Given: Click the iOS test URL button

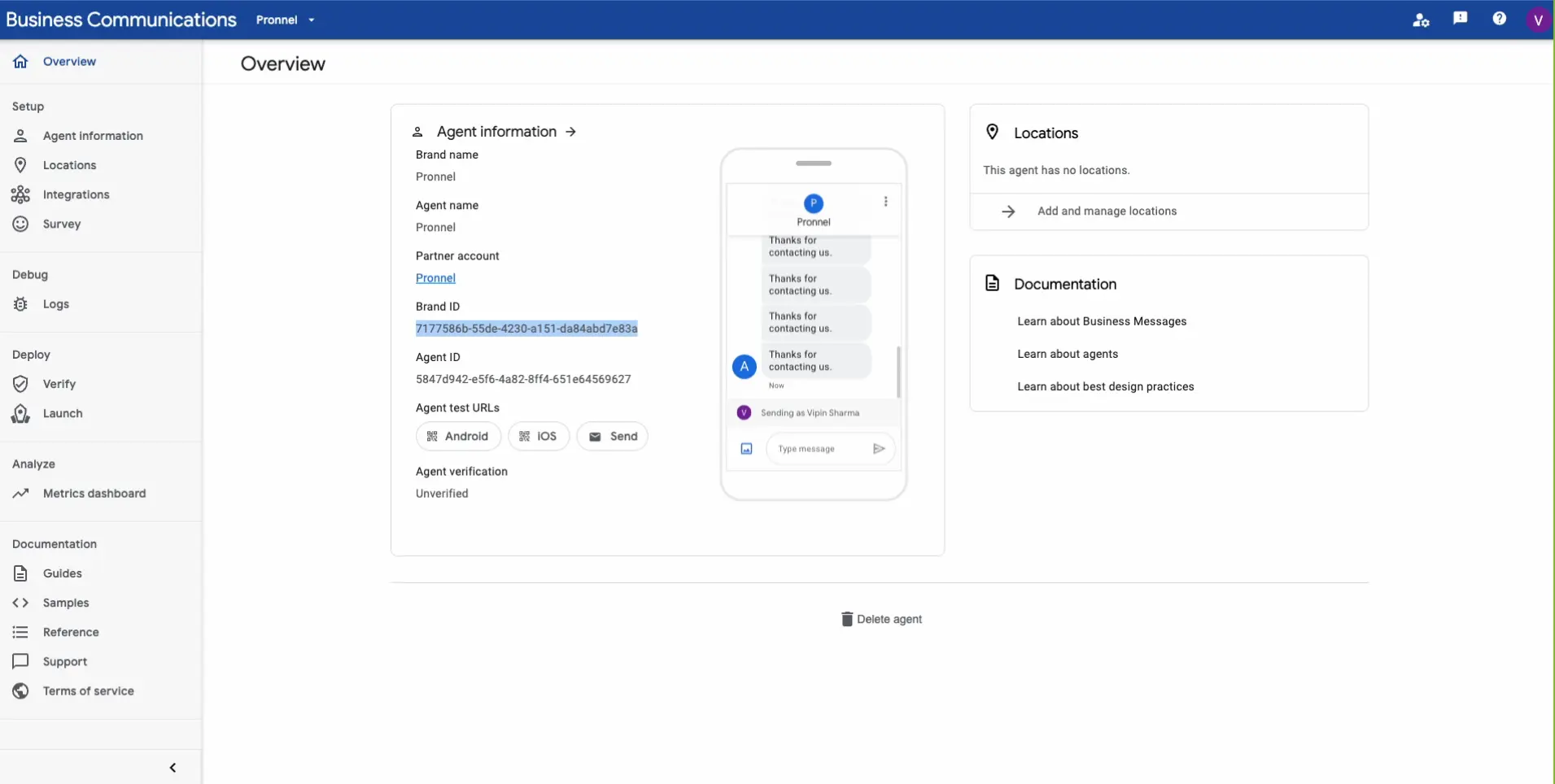Looking at the screenshot, I should click(539, 437).
